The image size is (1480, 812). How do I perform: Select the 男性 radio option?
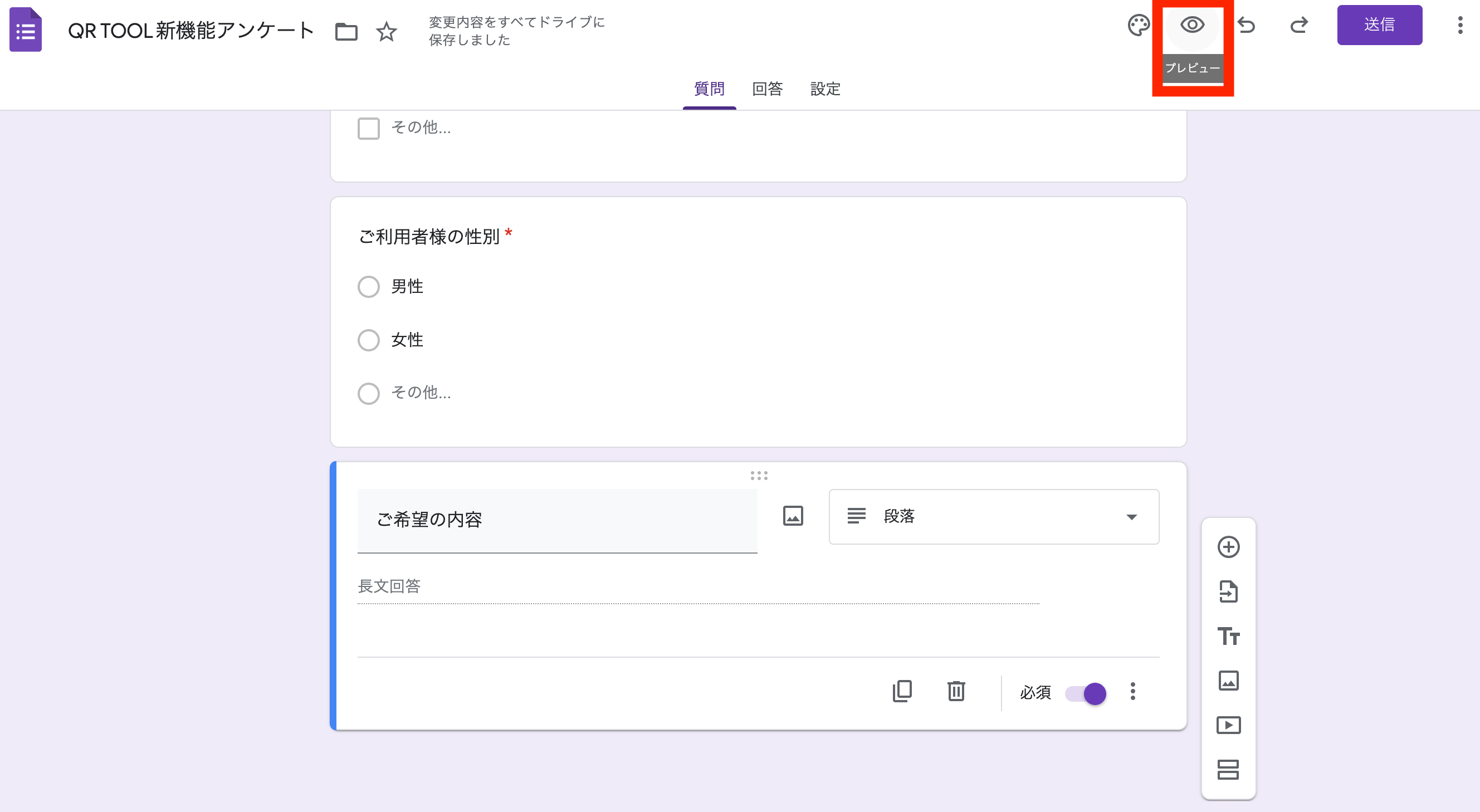coord(368,286)
